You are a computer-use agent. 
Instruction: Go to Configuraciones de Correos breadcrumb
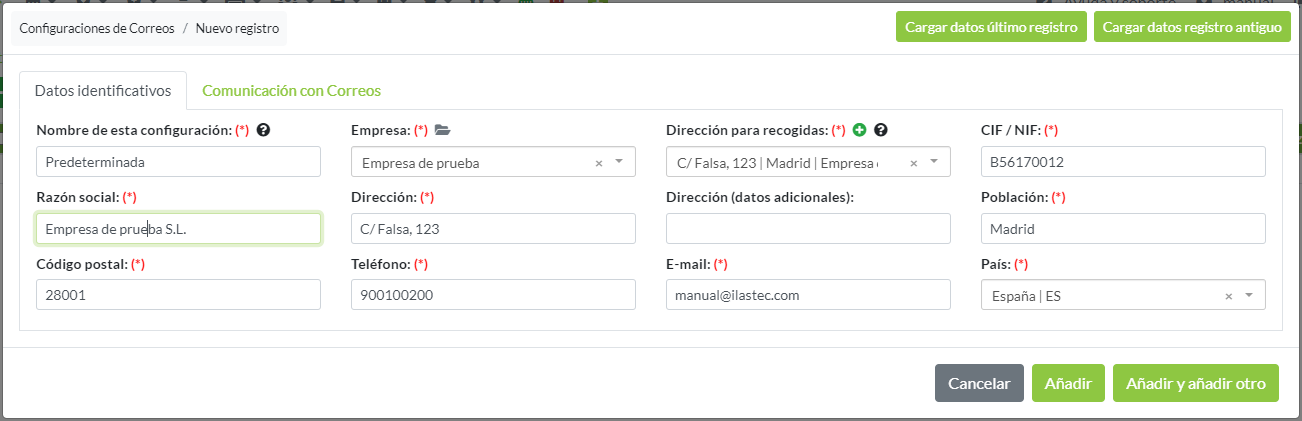(x=96, y=29)
